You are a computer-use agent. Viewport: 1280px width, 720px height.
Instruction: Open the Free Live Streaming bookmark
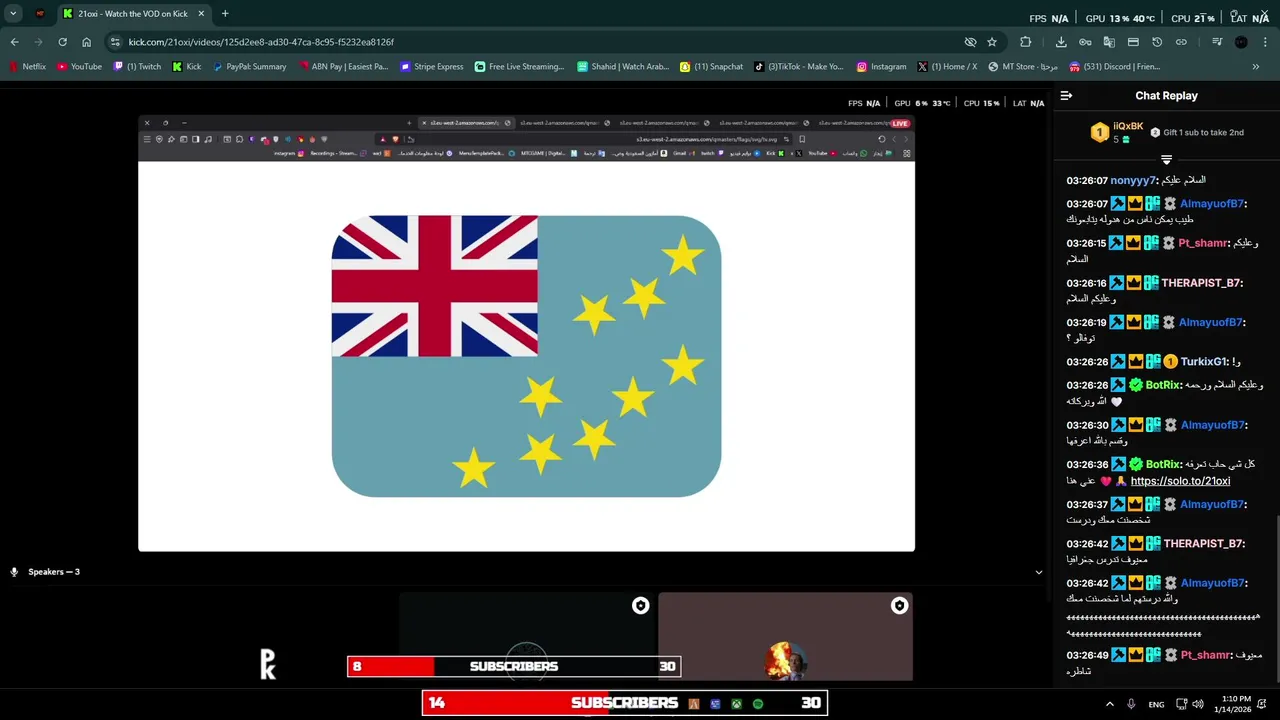520,67
